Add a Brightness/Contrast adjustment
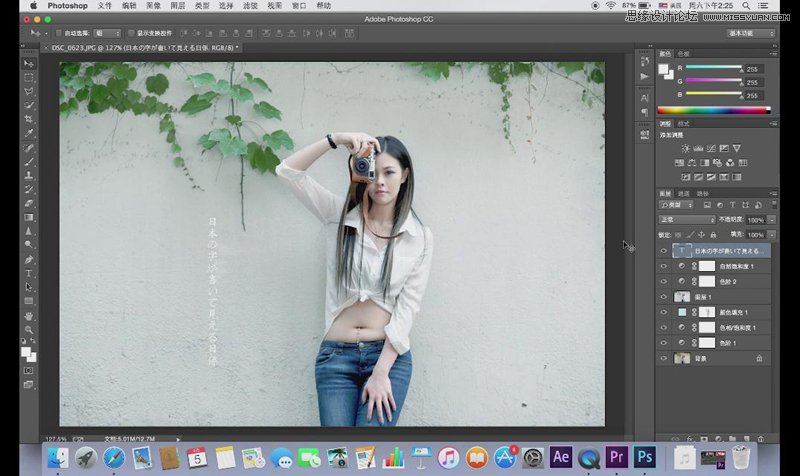This screenshot has width=800, height=476. (685, 148)
